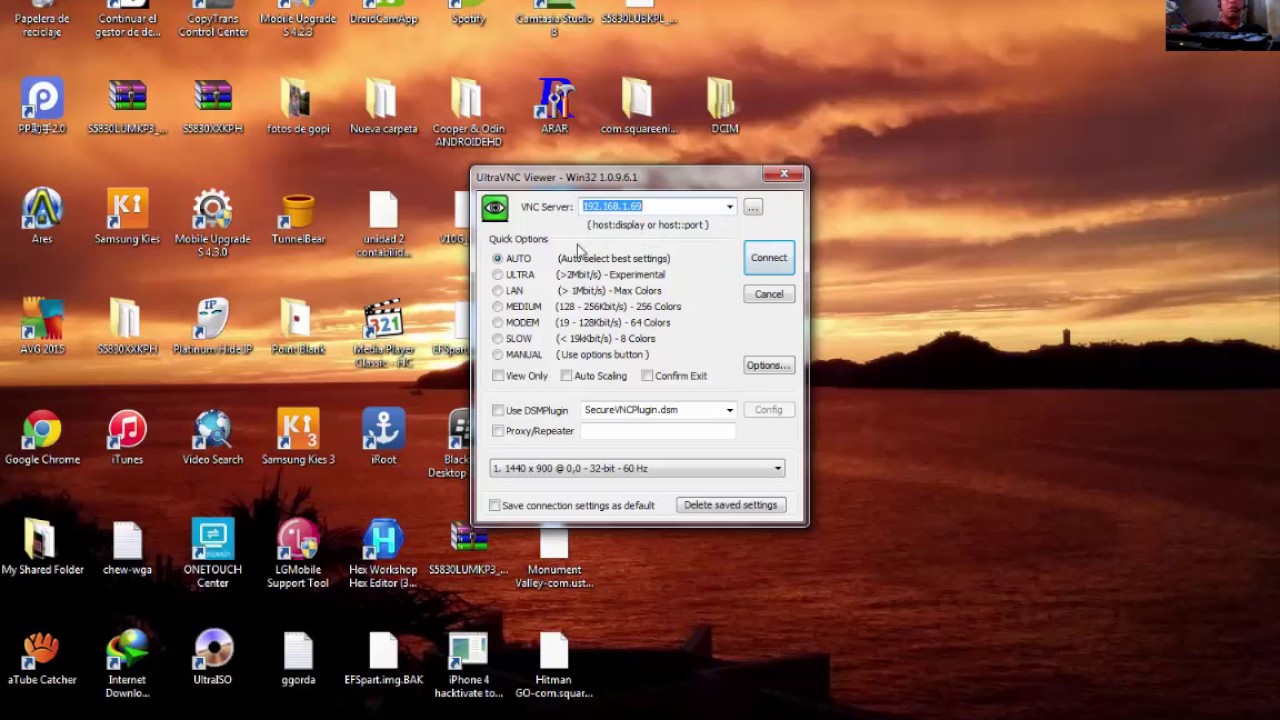This screenshot has width=1280, height=720.
Task: Open the Point Blank icon
Action: (x=298, y=326)
